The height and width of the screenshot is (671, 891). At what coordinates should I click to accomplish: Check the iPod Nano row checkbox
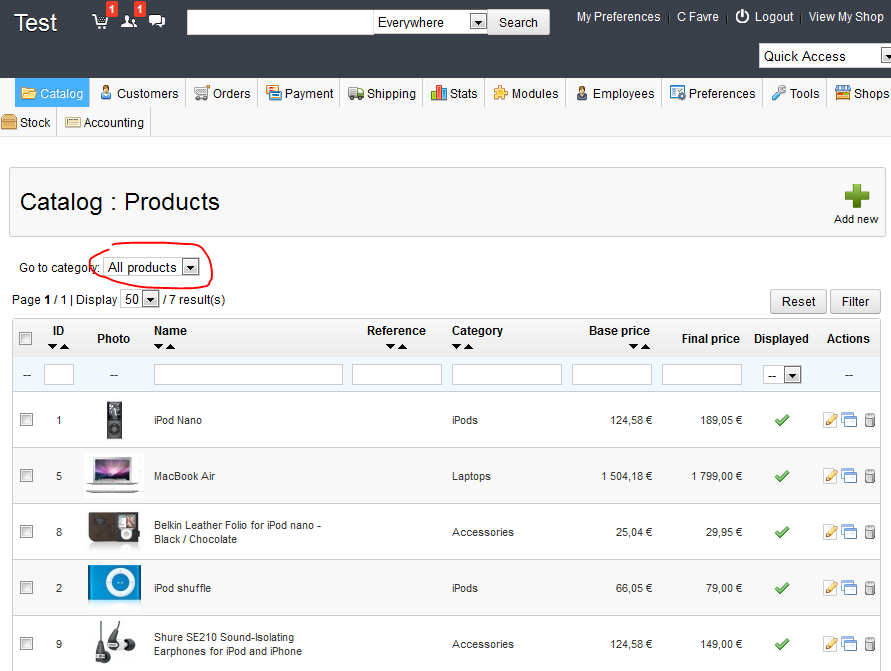pyautogui.click(x=27, y=420)
